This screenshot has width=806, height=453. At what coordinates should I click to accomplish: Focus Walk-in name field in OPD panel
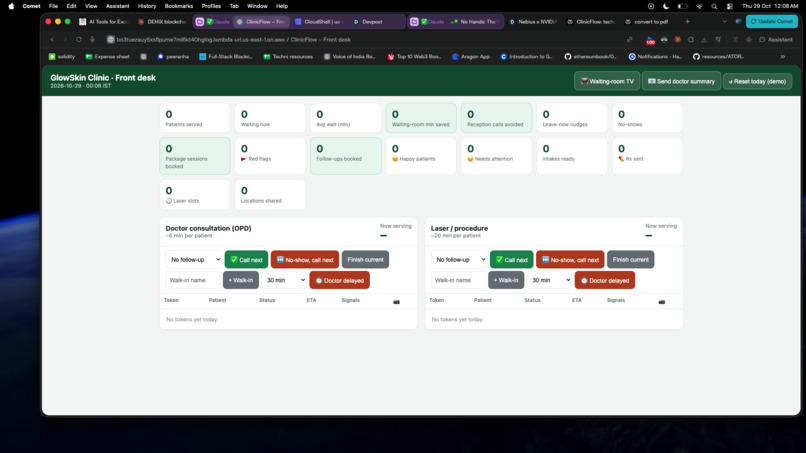pyautogui.click(x=193, y=280)
